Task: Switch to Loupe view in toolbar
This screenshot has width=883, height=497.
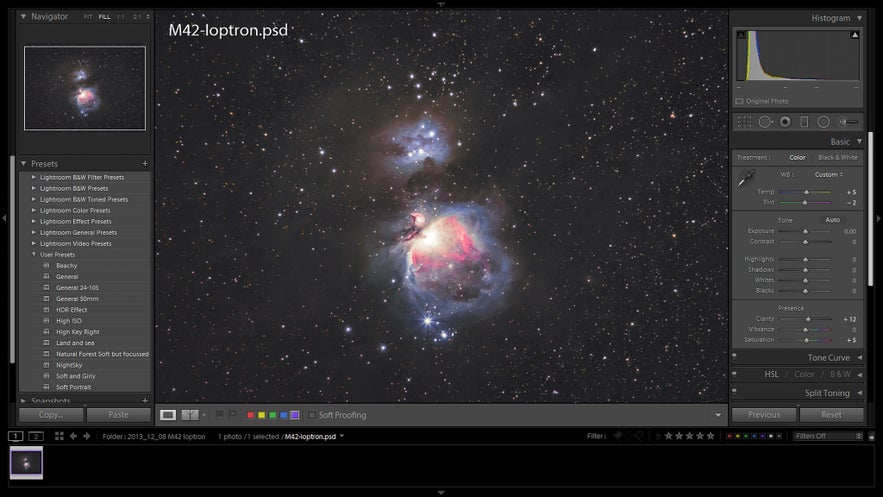Action: point(168,415)
